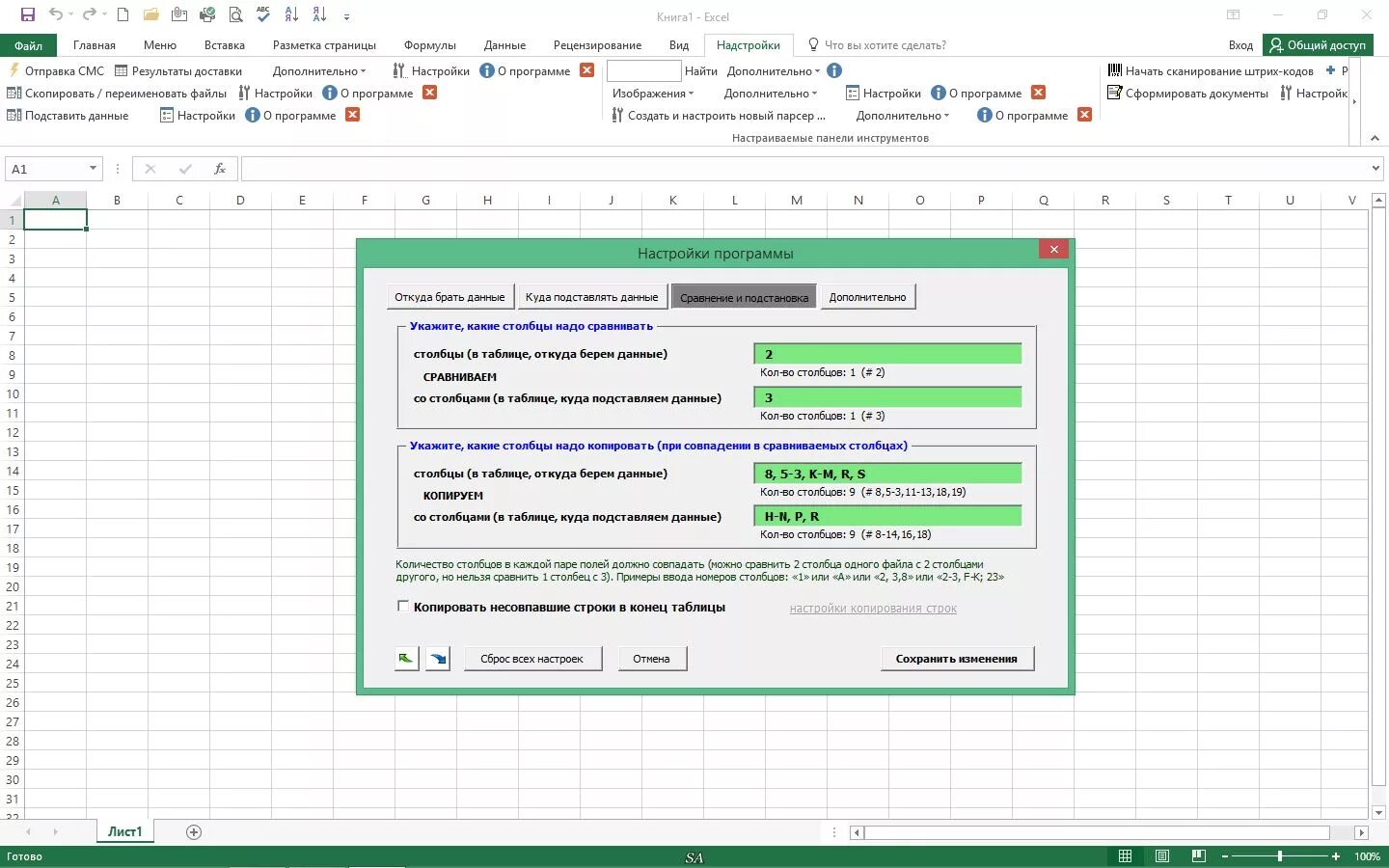Image resolution: width=1389 pixels, height=868 pixels.
Task: Select the Лист1 sheet tab
Action: point(125,831)
